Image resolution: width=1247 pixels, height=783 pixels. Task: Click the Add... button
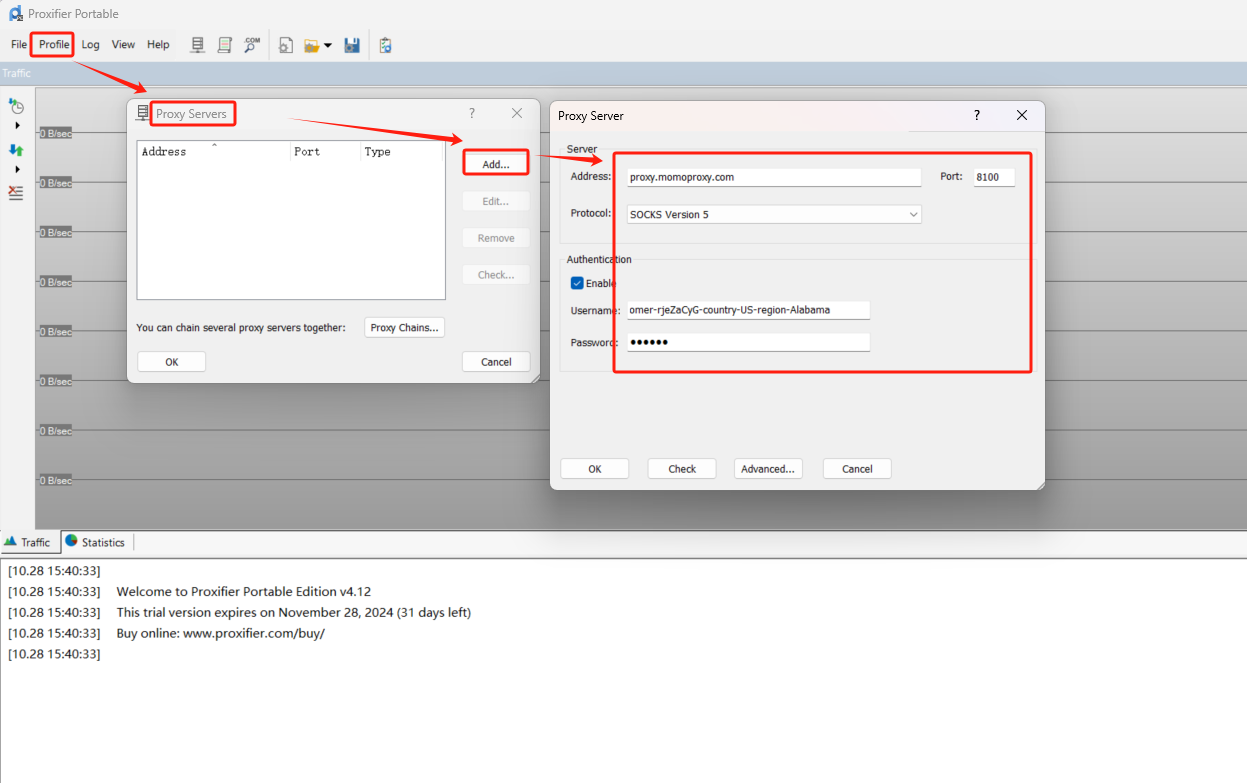(496, 164)
